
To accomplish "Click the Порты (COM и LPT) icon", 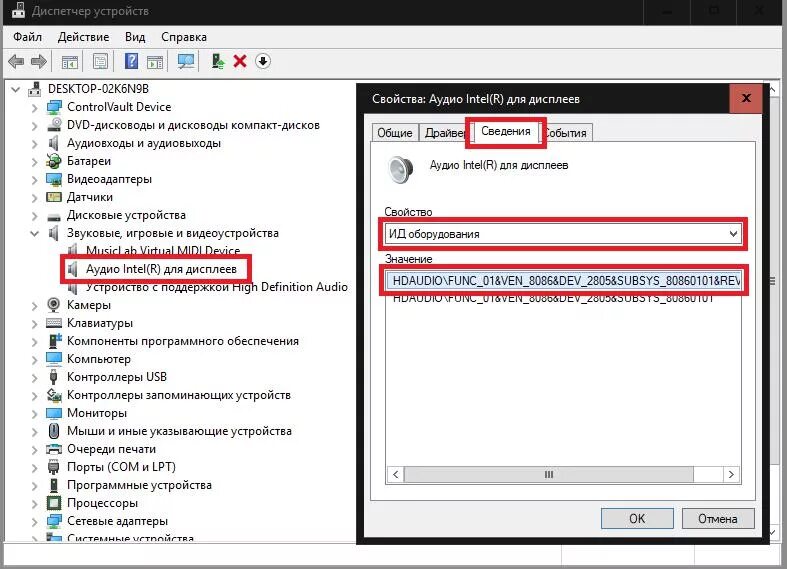I will click(x=54, y=467).
